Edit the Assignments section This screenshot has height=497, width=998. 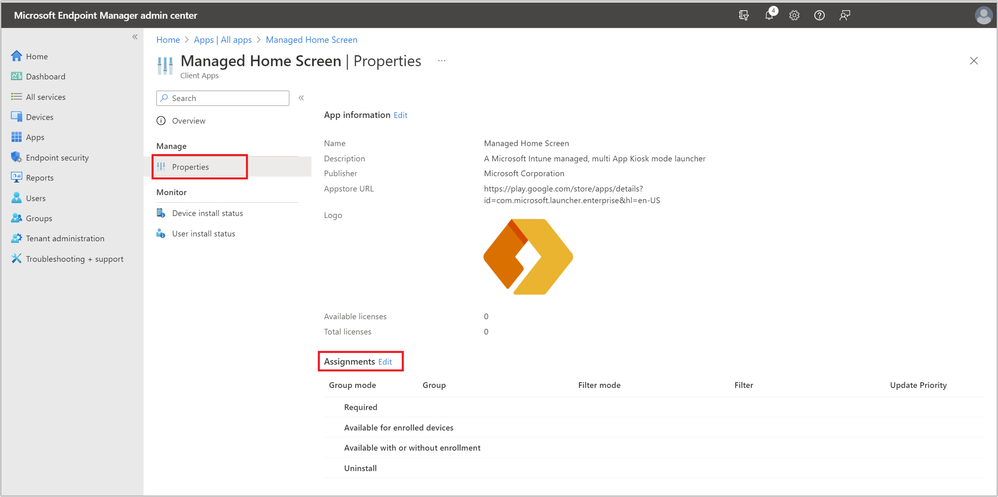[x=385, y=361]
